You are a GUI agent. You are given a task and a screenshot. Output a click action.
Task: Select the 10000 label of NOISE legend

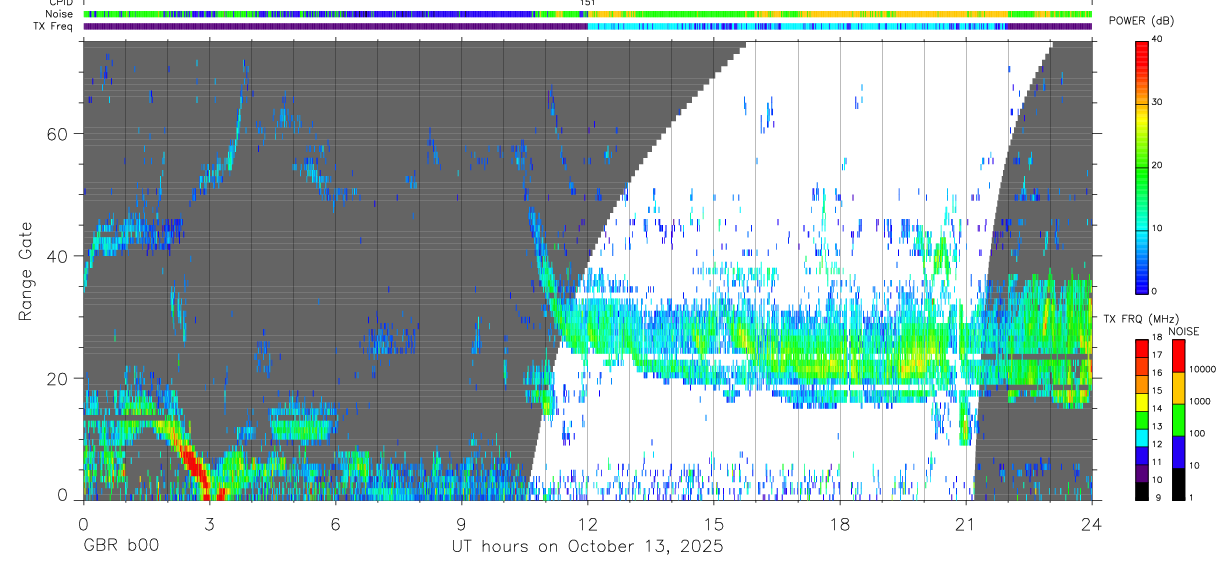pos(1205,369)
